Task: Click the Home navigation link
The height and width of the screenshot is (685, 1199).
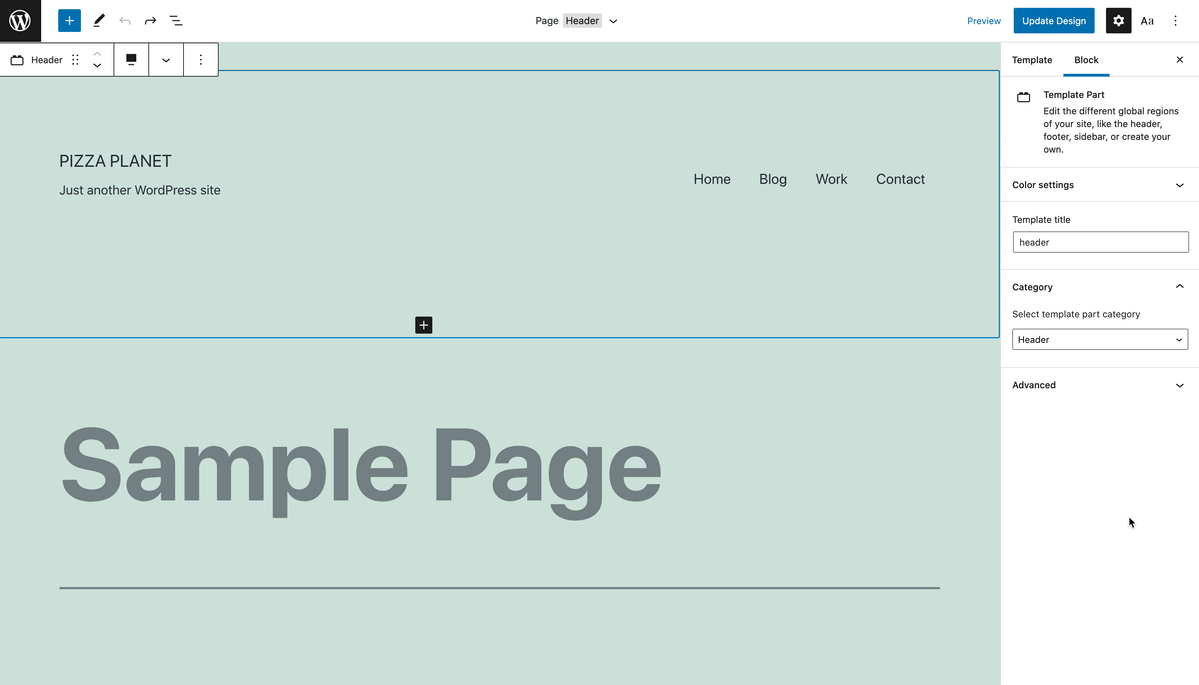Action: click(x=712, y=179)
